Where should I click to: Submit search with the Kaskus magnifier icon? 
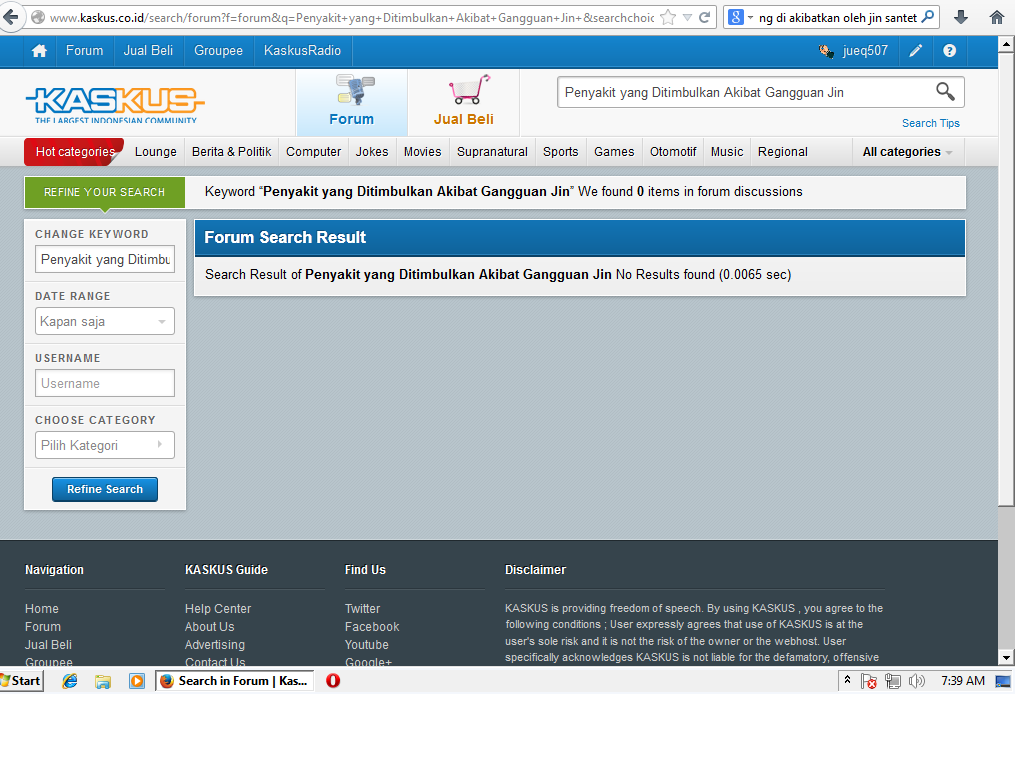[x=946, y=92]
